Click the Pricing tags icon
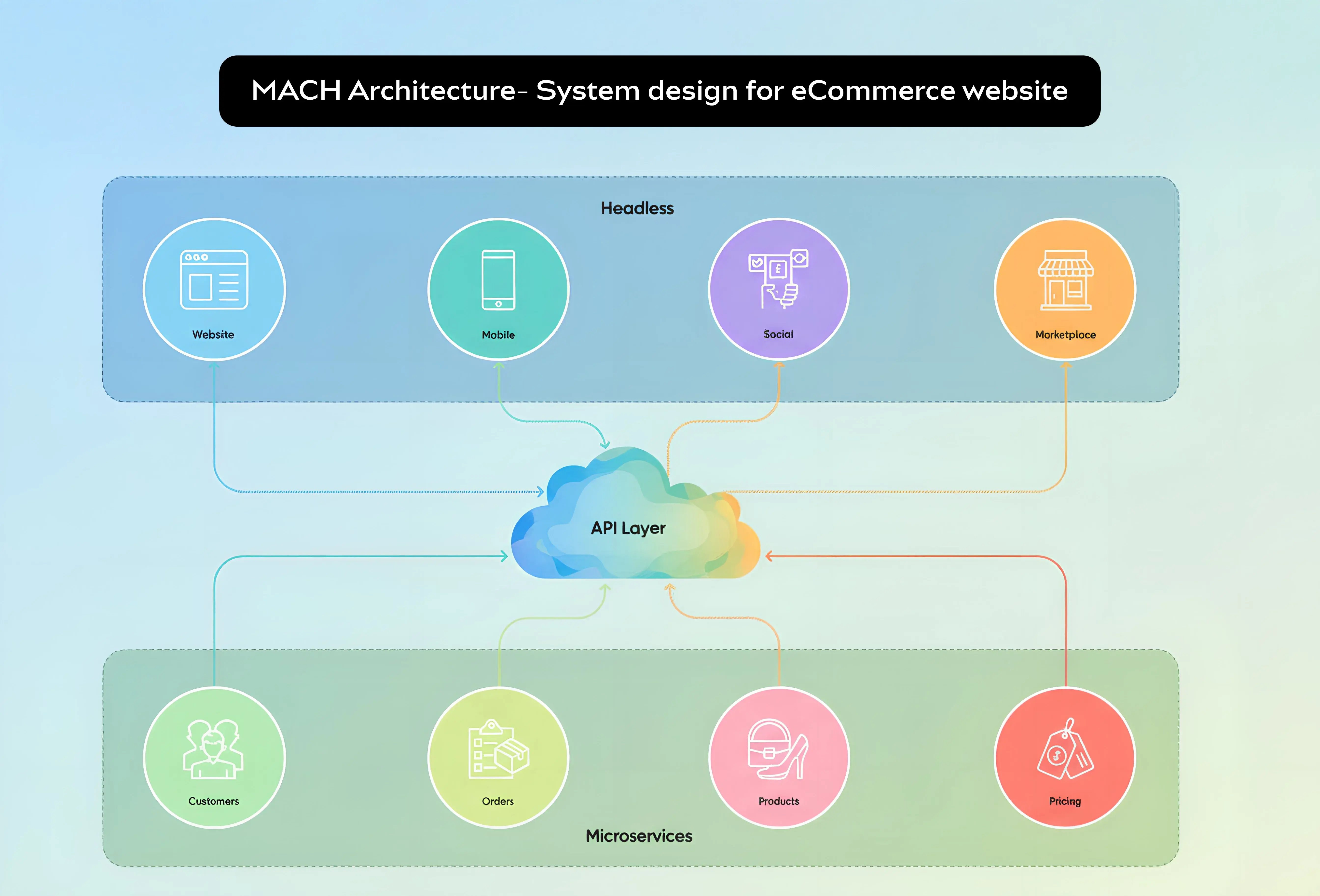The height and width of the screenshot is (896, 1320). (x=1066, y=749)
